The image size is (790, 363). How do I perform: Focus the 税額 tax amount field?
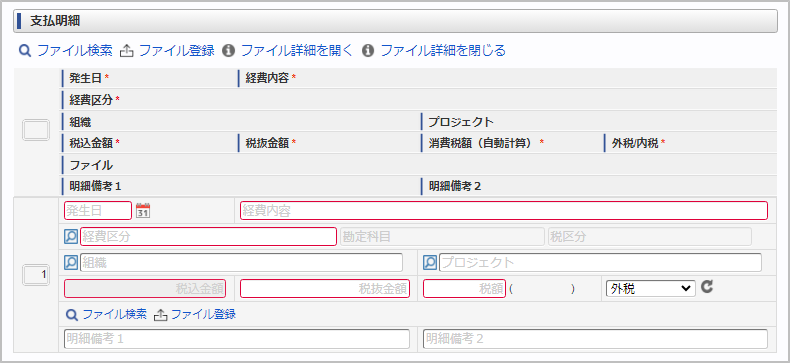tap(464, 289)
